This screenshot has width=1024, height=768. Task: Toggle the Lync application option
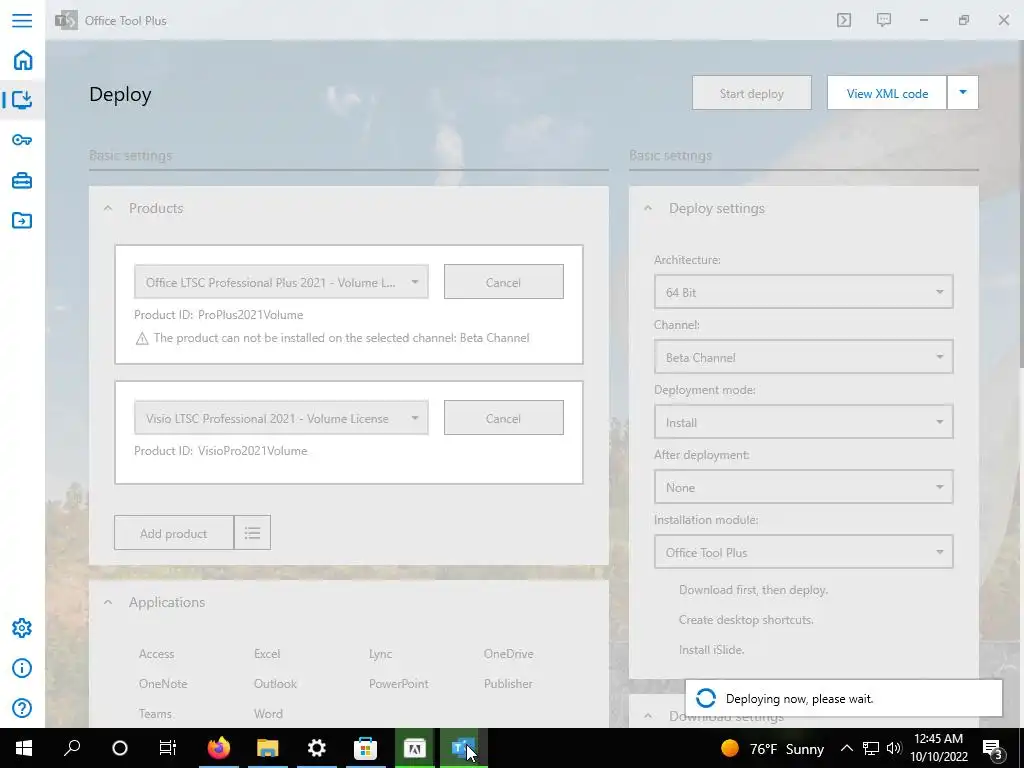pyautogui.click(x=381, y=654)
